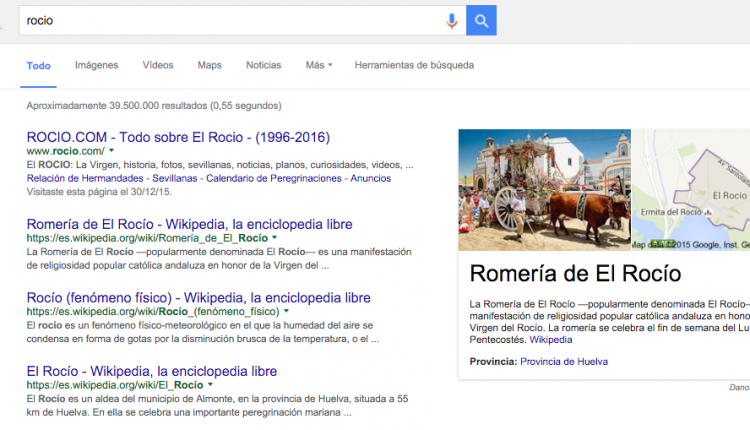750x430 pixels.
Task: Open Wikipedia link in knowledge panel
Action: coord(551,340)
